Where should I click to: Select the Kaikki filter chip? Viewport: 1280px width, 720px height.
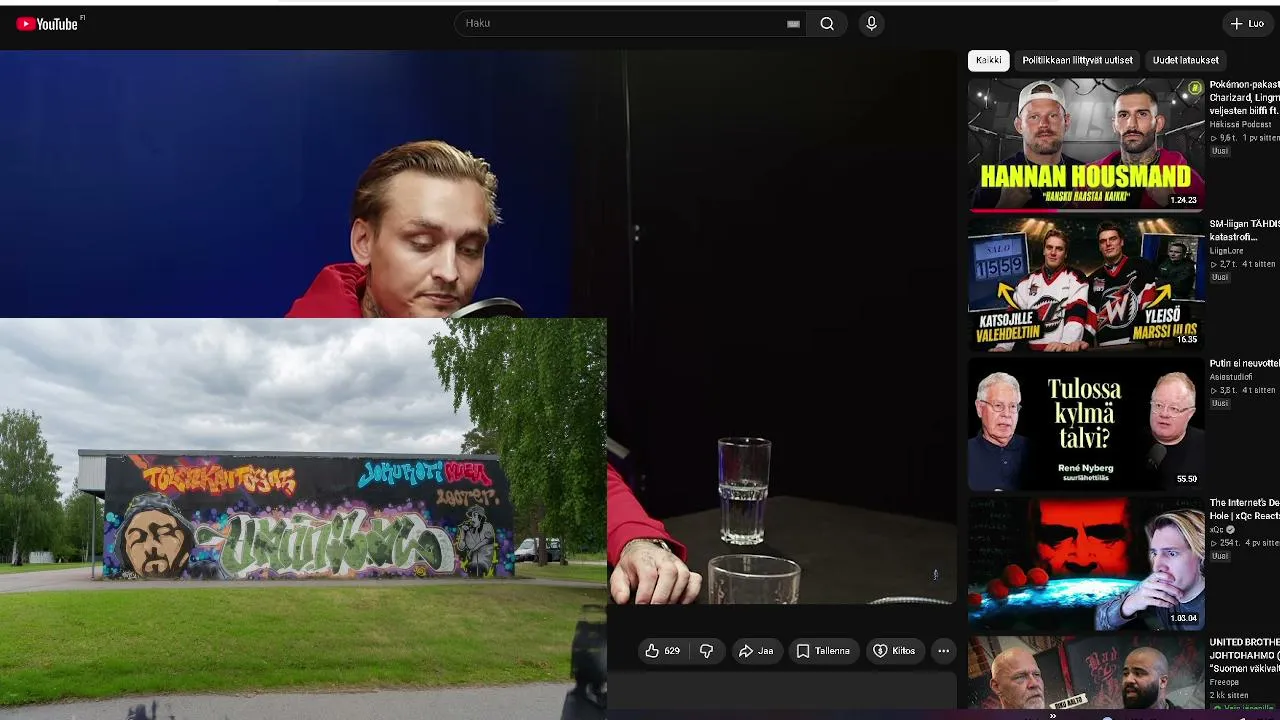(989, 60)
